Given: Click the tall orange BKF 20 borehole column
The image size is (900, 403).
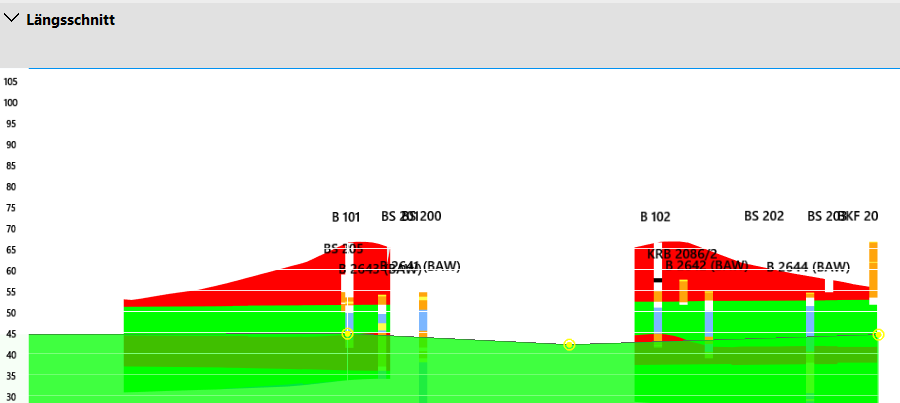Looking at the screenshot, I should pos(873,268).
